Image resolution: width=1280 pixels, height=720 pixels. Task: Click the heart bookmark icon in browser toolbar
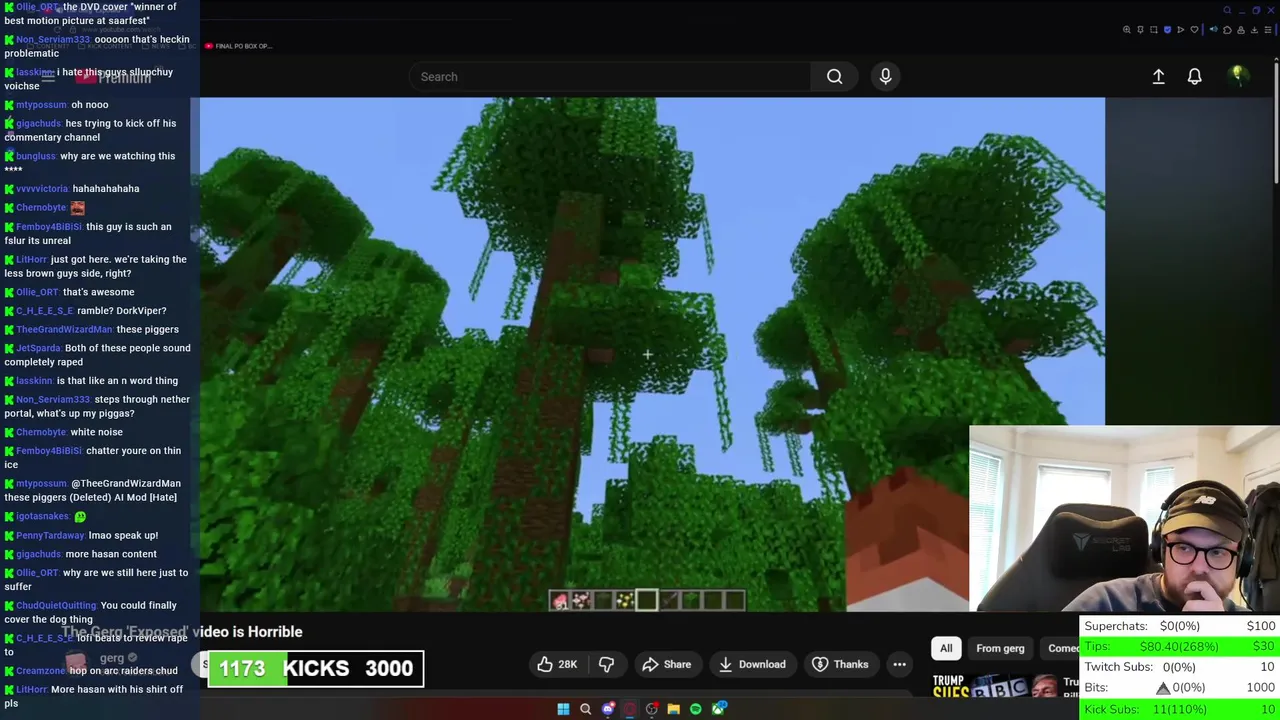pos(1194,30)
